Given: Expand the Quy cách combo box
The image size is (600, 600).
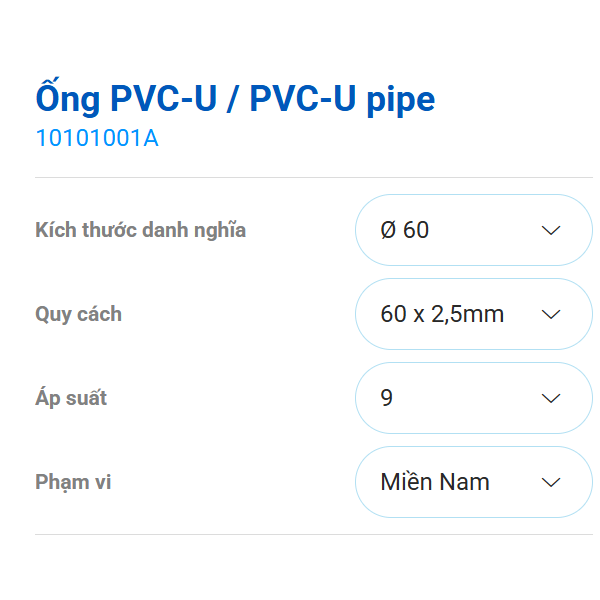Looking at the screenshot, I should [x=473, y=314].
